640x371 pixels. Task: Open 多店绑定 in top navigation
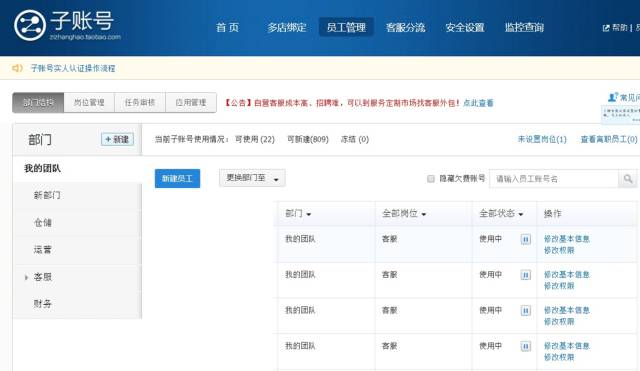(287, 27)
